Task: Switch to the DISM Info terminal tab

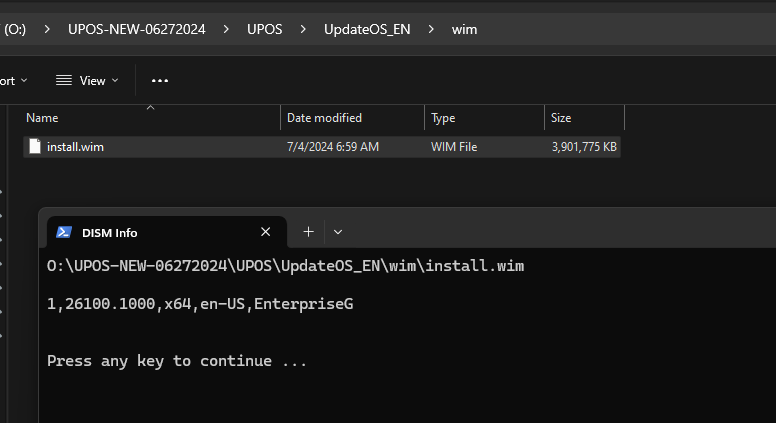Action: click(167, 232)
